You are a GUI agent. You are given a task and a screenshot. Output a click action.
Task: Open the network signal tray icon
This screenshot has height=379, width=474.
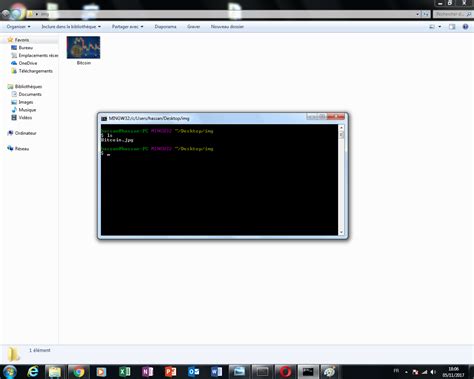tap(424, 372)
